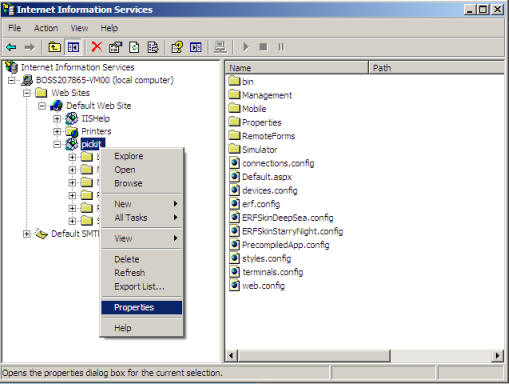Click the red Delete X toolbar icon
Image resolution: width=509 pixels, height=384 pixels.
[x=97, y=47]
